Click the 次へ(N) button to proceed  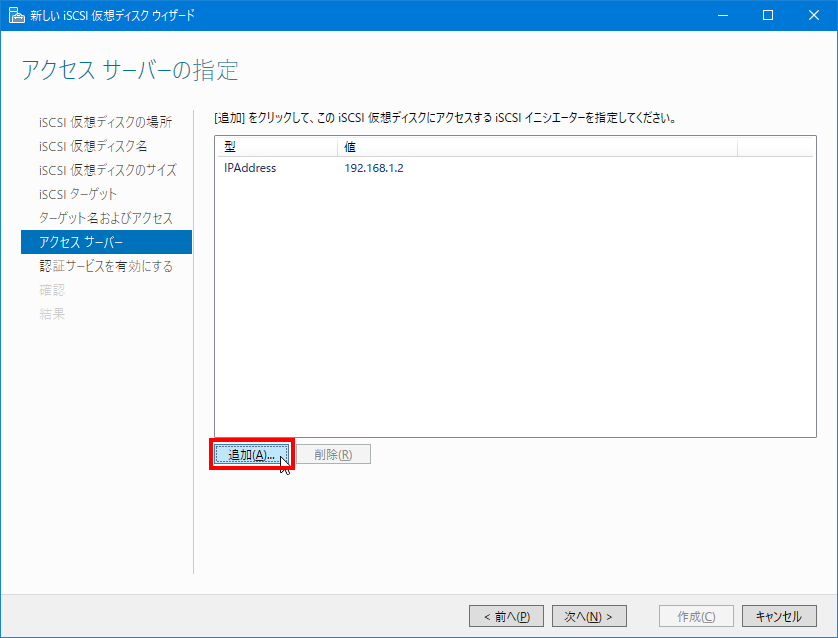point(588,615)
